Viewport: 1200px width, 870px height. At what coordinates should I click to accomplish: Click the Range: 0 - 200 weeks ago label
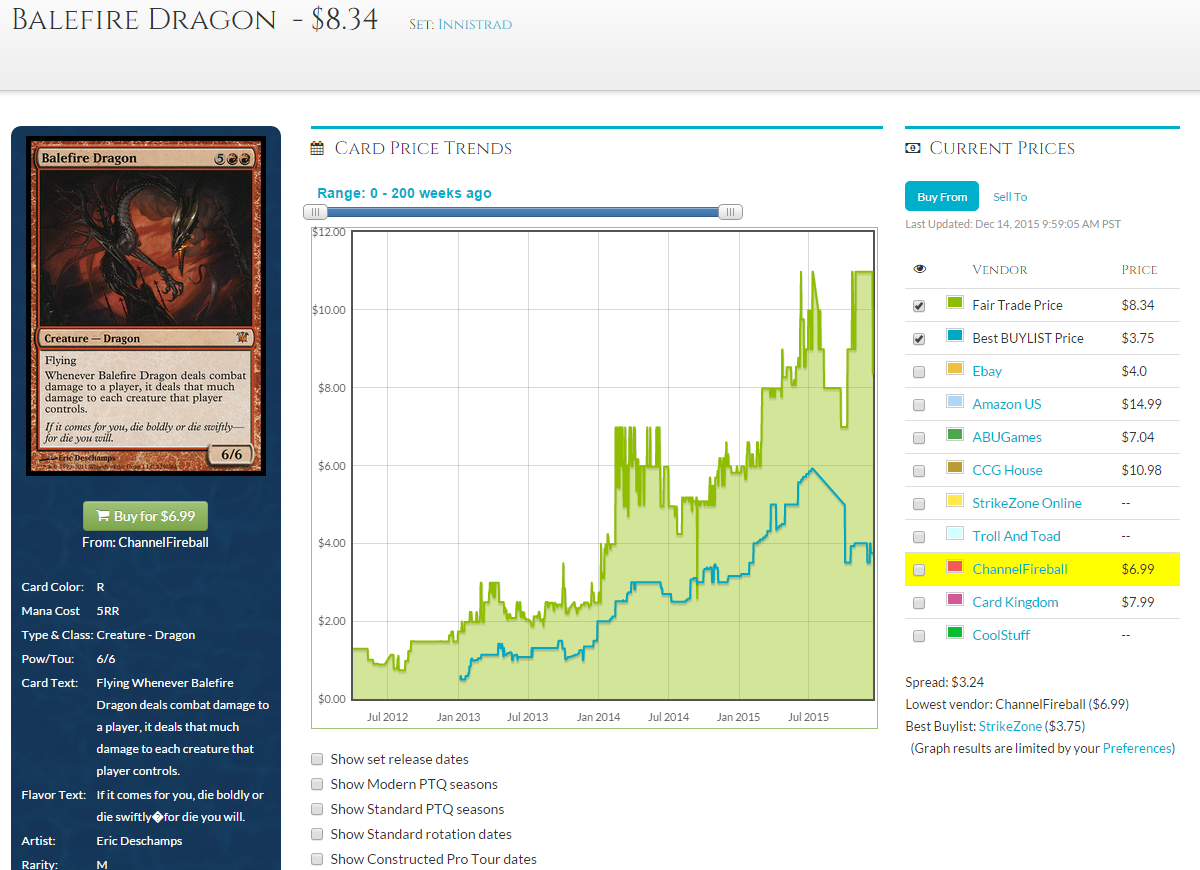[x=404, y=193]
